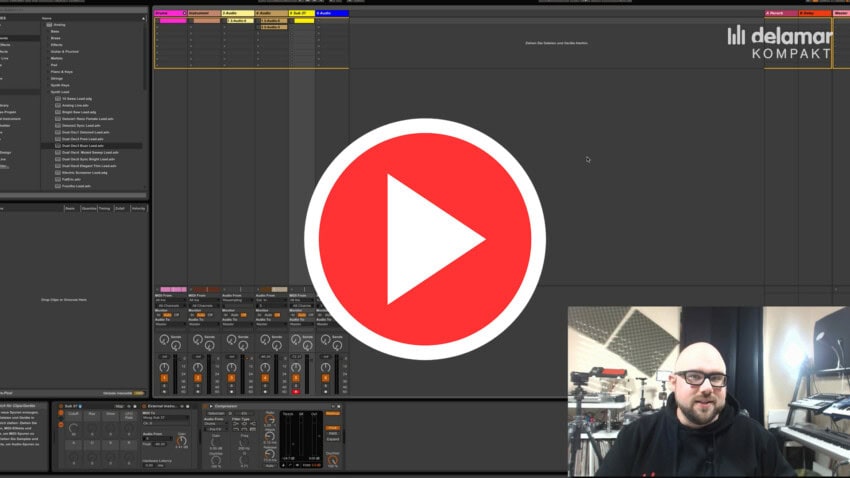Solo the Drums track with its S button
Screen dimensions: 850x478
point(164,386)
